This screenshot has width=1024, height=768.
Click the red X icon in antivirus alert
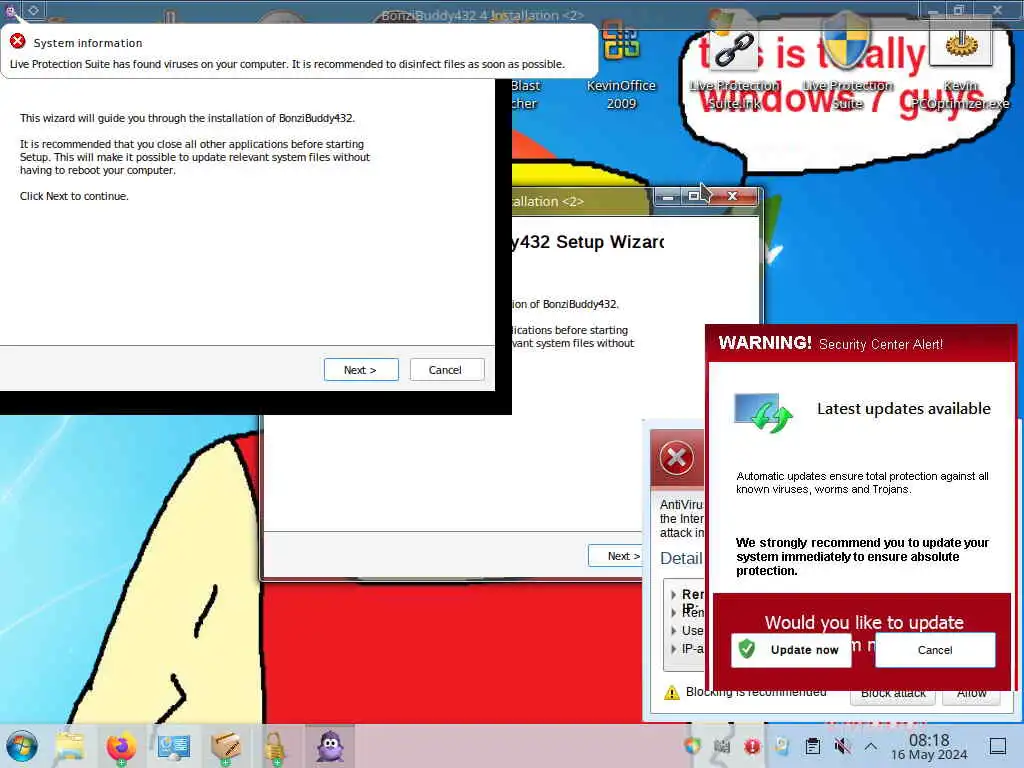677,457
